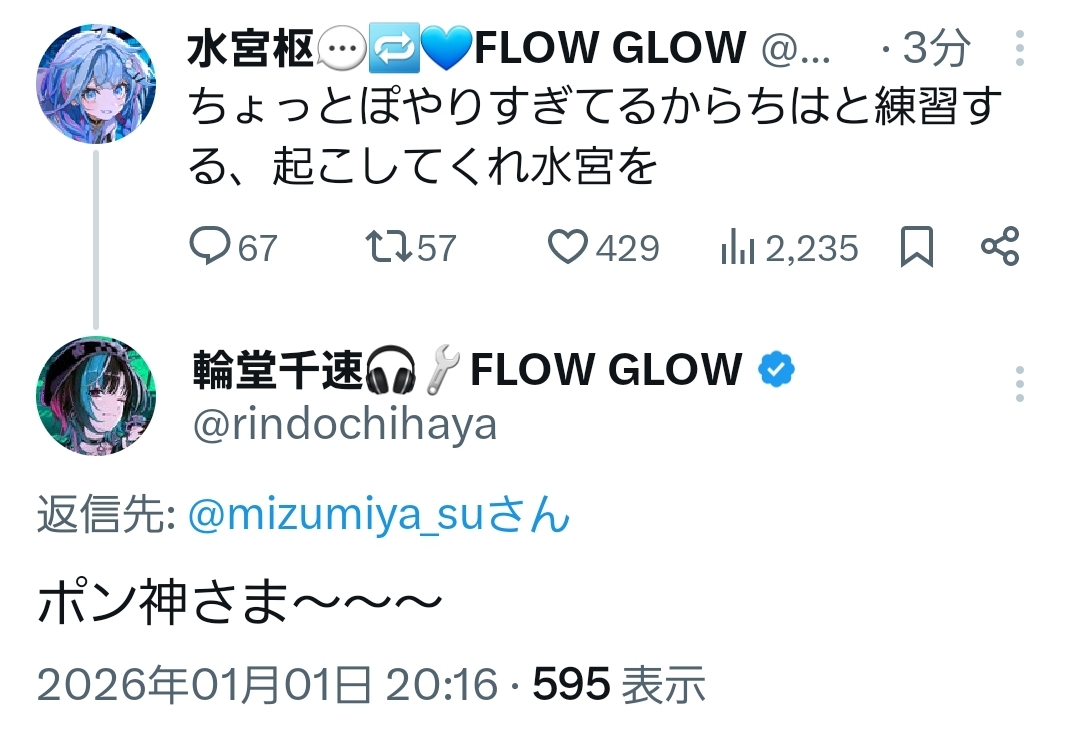Viewport: 1080px width, 738px height.
Task: Open more options for 輪堂千速's reply
Action: point(1019,384)
